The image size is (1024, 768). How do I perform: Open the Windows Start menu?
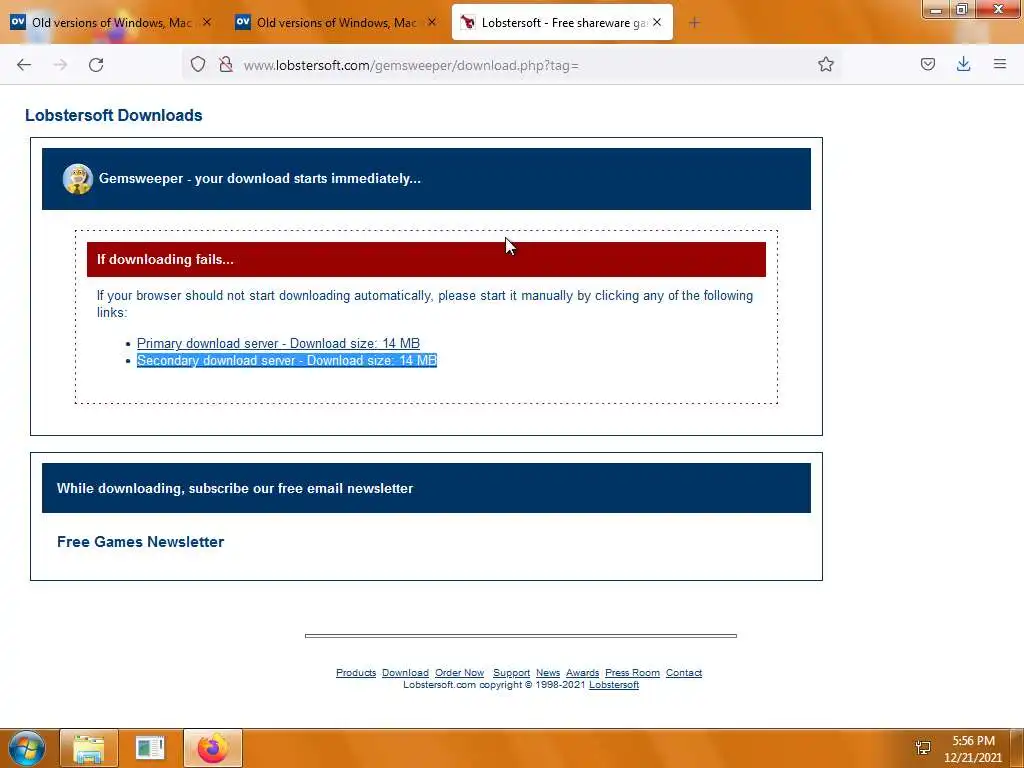26,748
